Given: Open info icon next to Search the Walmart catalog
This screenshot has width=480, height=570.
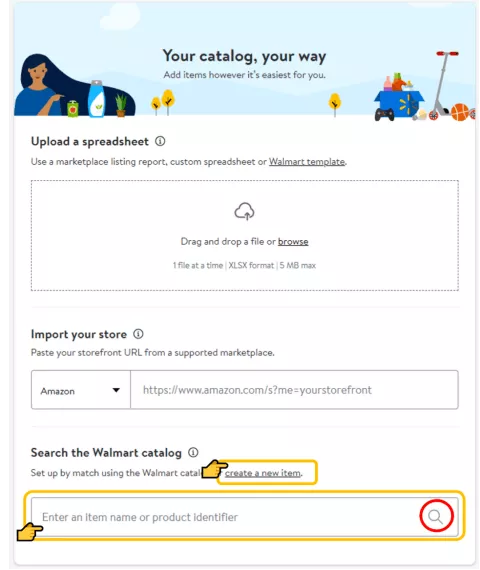Looking at the screenshot, I should [x=193, y=452].
